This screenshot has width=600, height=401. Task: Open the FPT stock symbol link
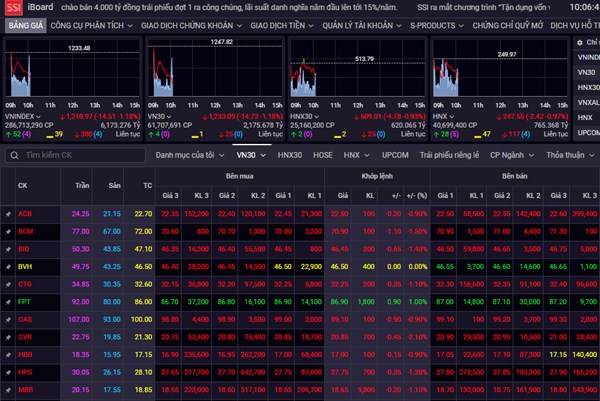click(24, 301)
